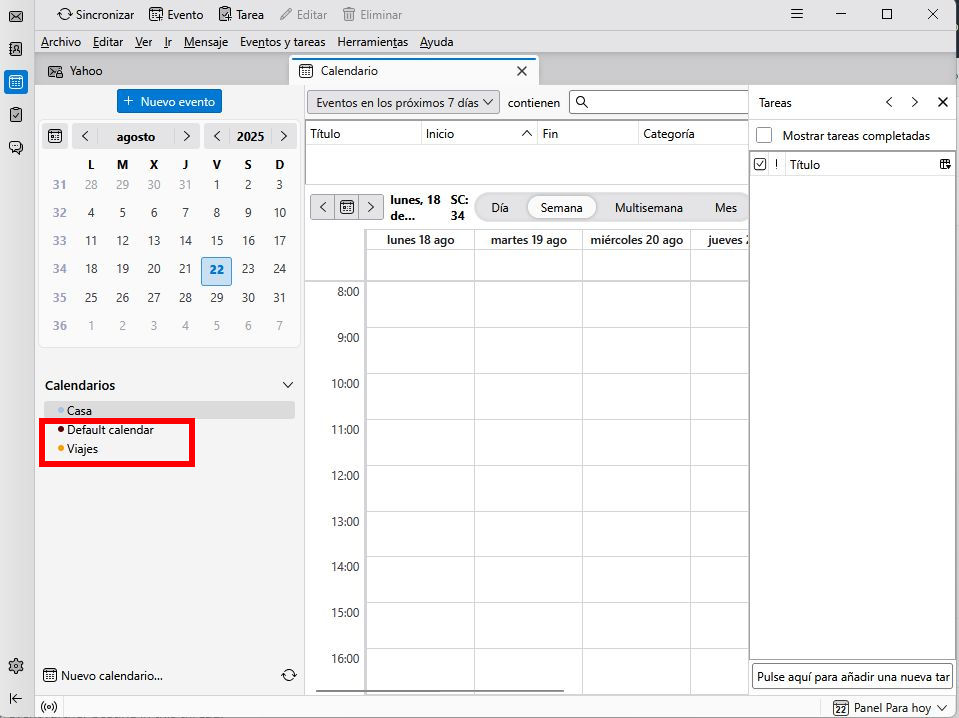
Task: Enable Mostrar tareas completadas checkbox
Action: pyautogui.click(x=764, y=135)
